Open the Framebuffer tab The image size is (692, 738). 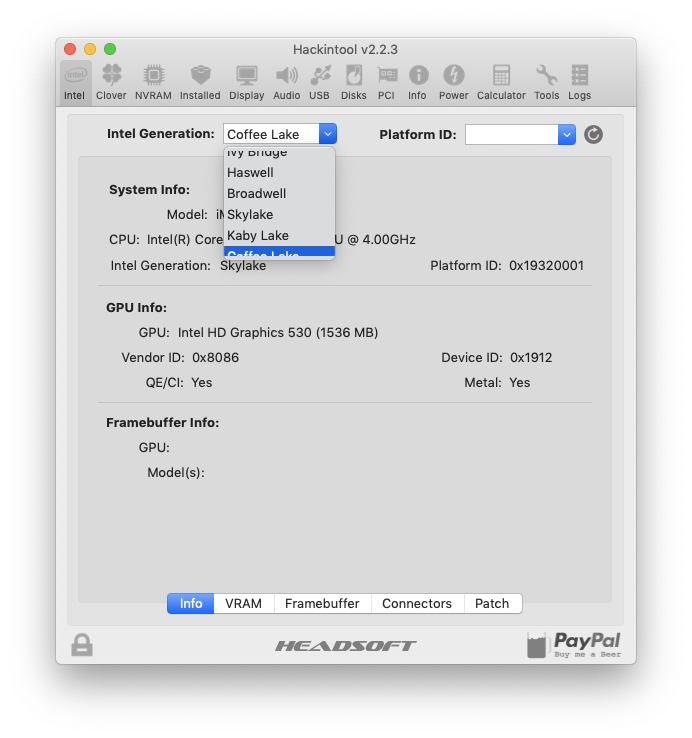322,603
